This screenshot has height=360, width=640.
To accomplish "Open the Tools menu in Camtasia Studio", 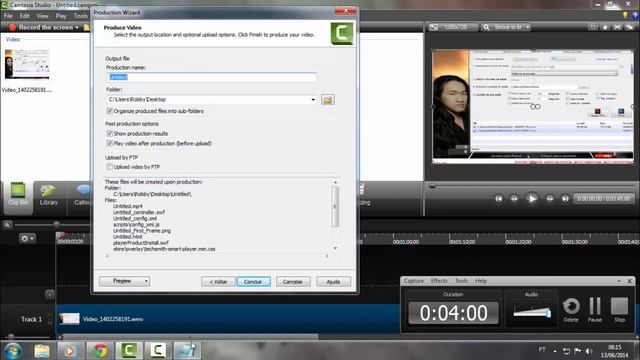I will (x=80, y=16).
